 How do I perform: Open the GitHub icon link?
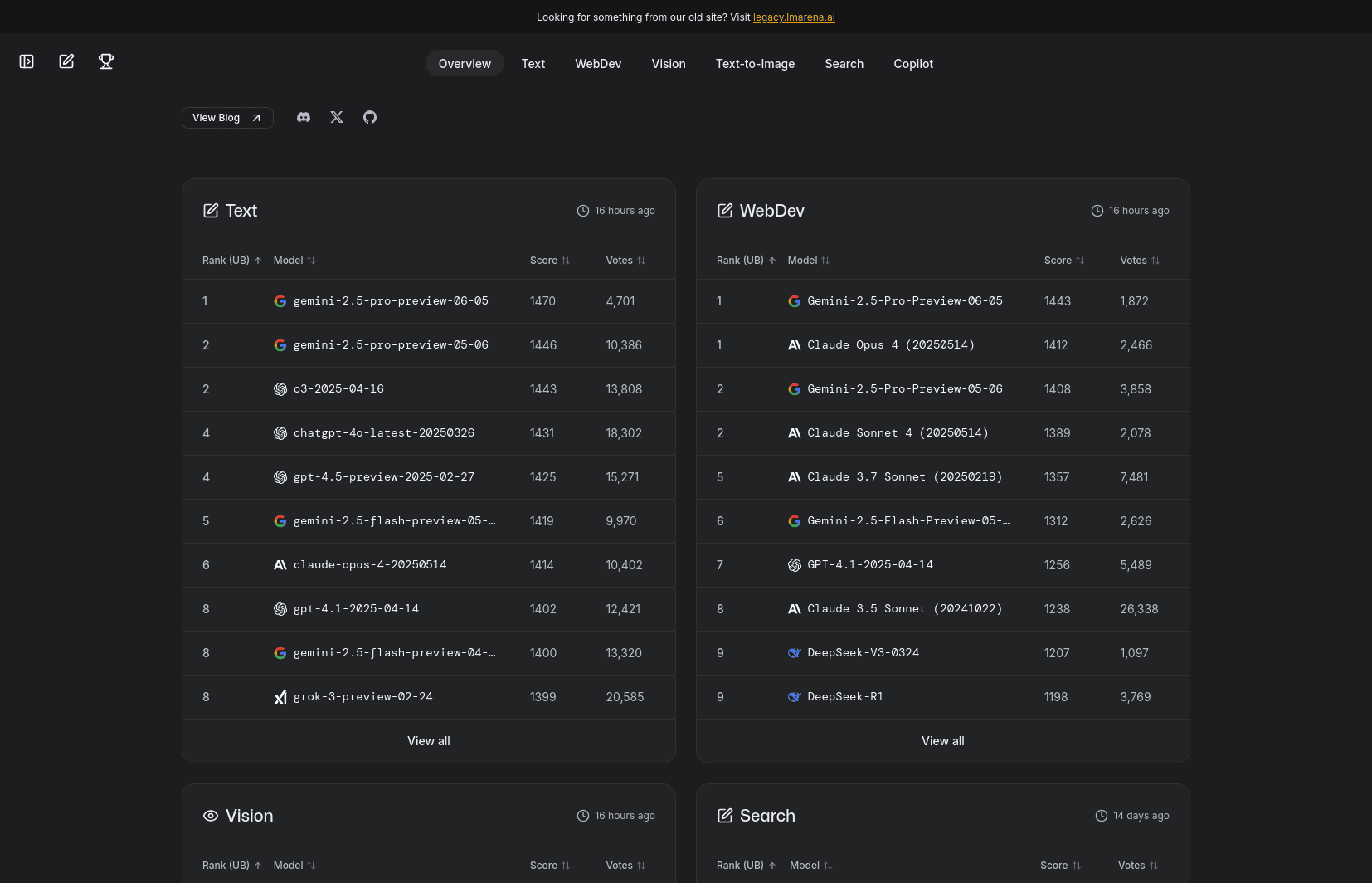click(x=370, y=117)
